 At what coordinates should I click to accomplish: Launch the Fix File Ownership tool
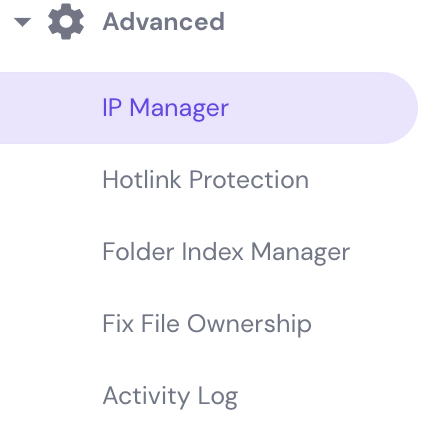[207, 324]
